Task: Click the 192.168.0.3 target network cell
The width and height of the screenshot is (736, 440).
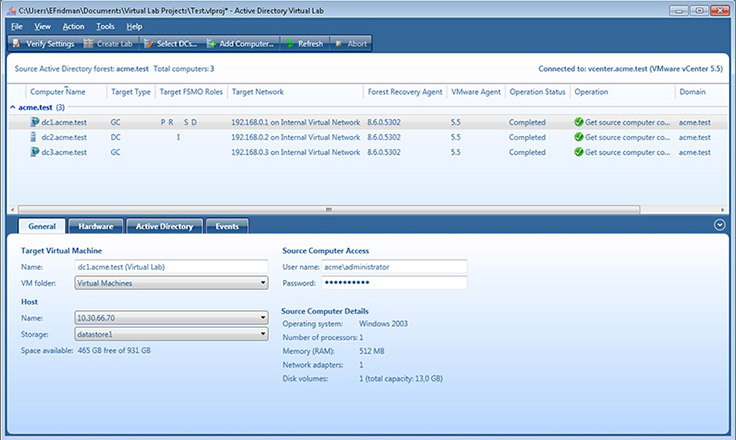Action: tap(295, 152)
